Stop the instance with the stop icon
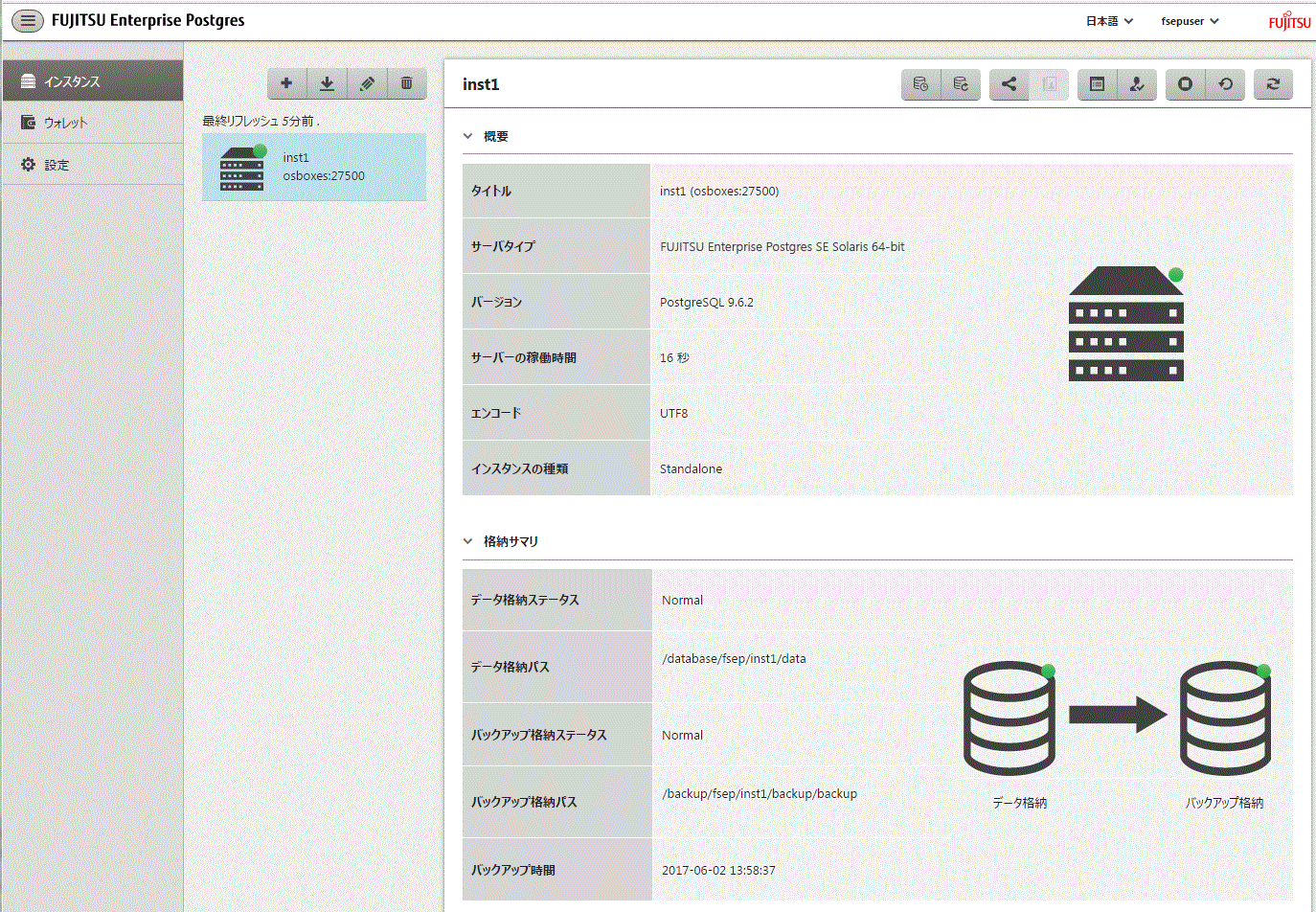The height and width of the screenshot is (912, 1316). 1185,84
